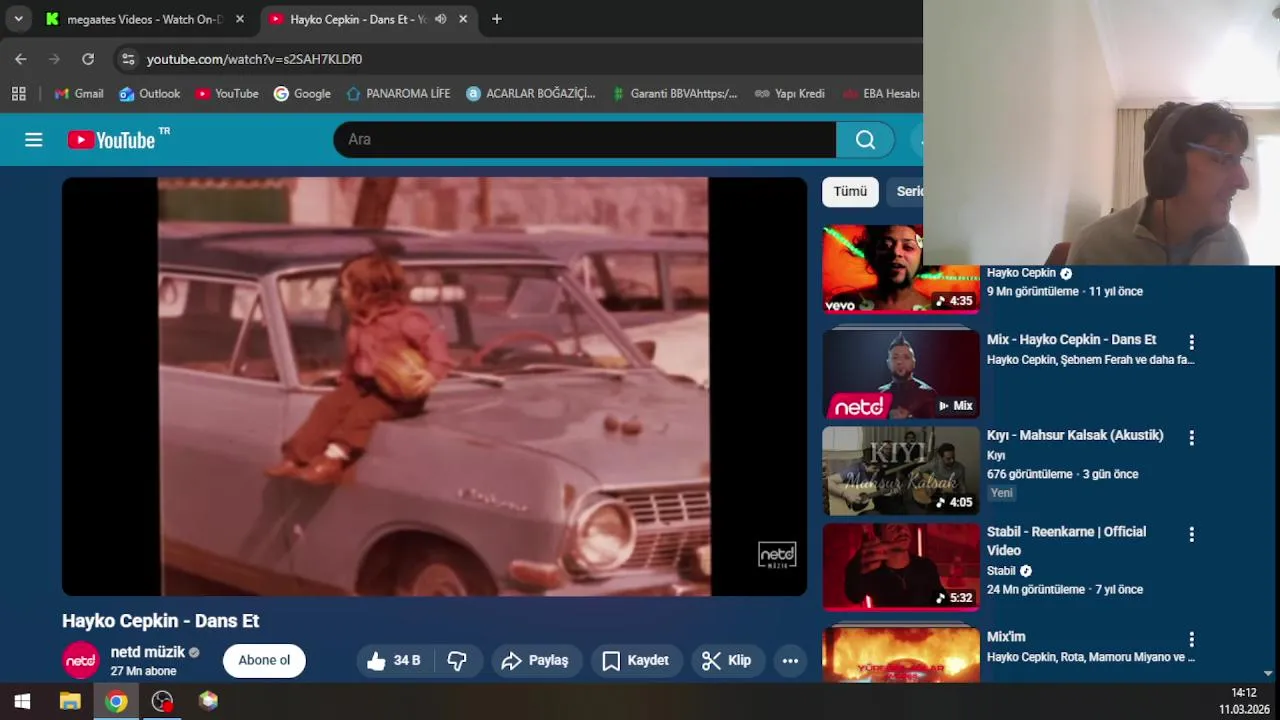Click the video player to pause
This screenshot has width=1280, height=720.
point(434,386)
